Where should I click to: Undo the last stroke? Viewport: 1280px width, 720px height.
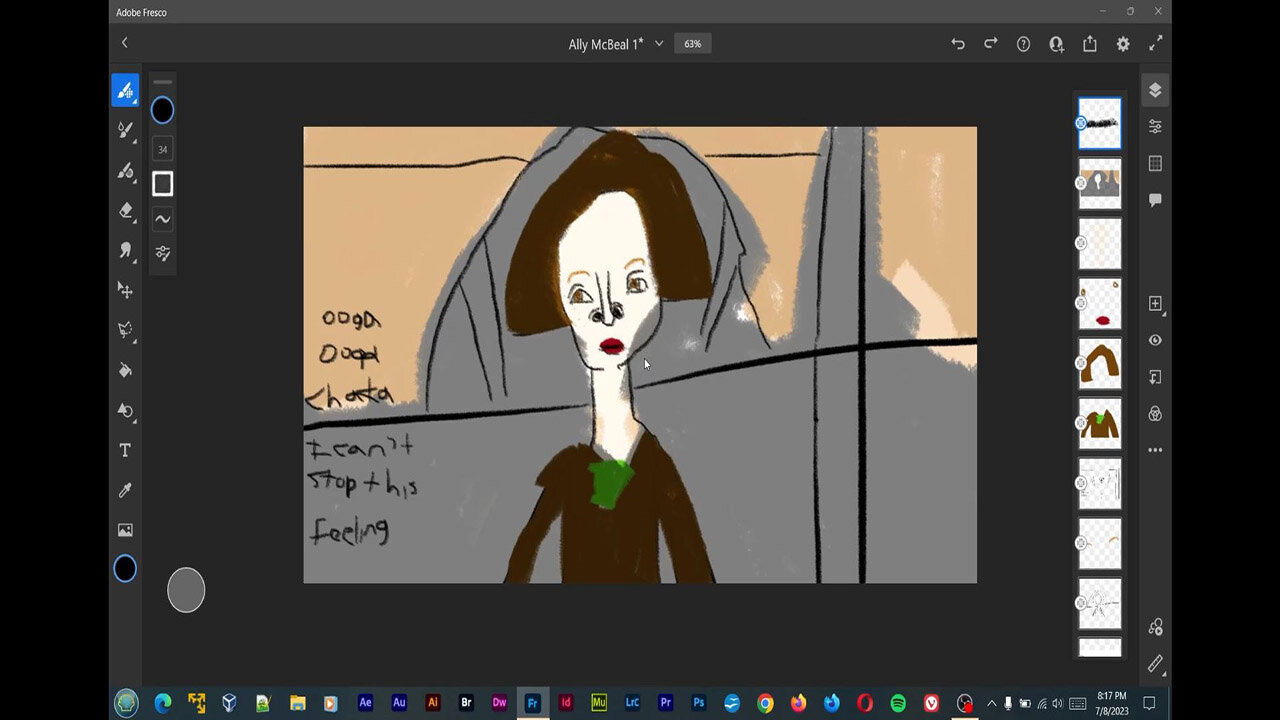coord(958,44)
